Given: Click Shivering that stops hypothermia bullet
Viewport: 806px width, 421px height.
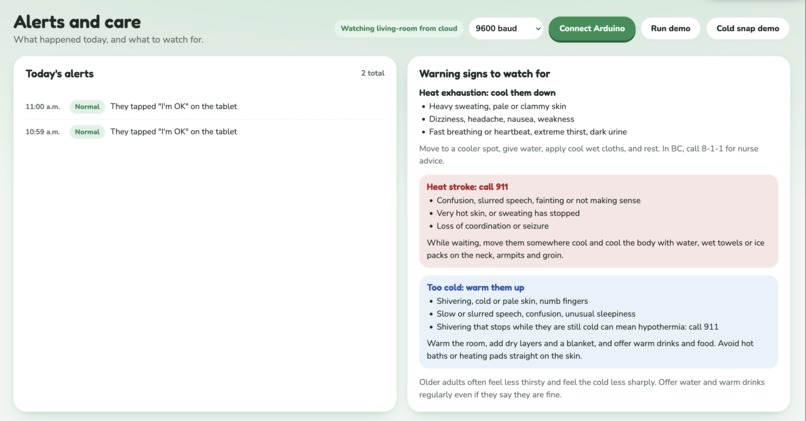Looking at the screenshot, I should pos(577,327).
